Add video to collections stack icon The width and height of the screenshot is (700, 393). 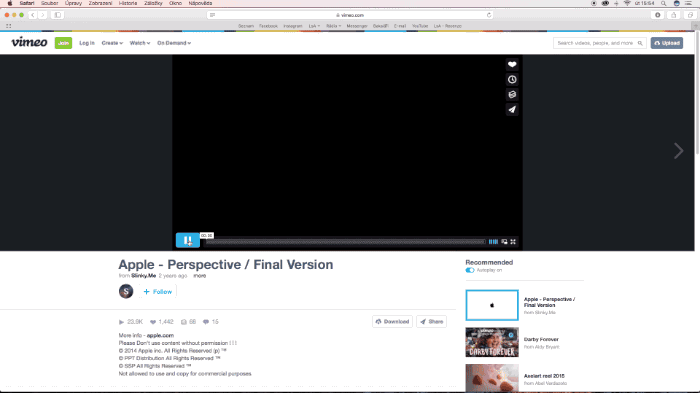[x=512, y=94]
